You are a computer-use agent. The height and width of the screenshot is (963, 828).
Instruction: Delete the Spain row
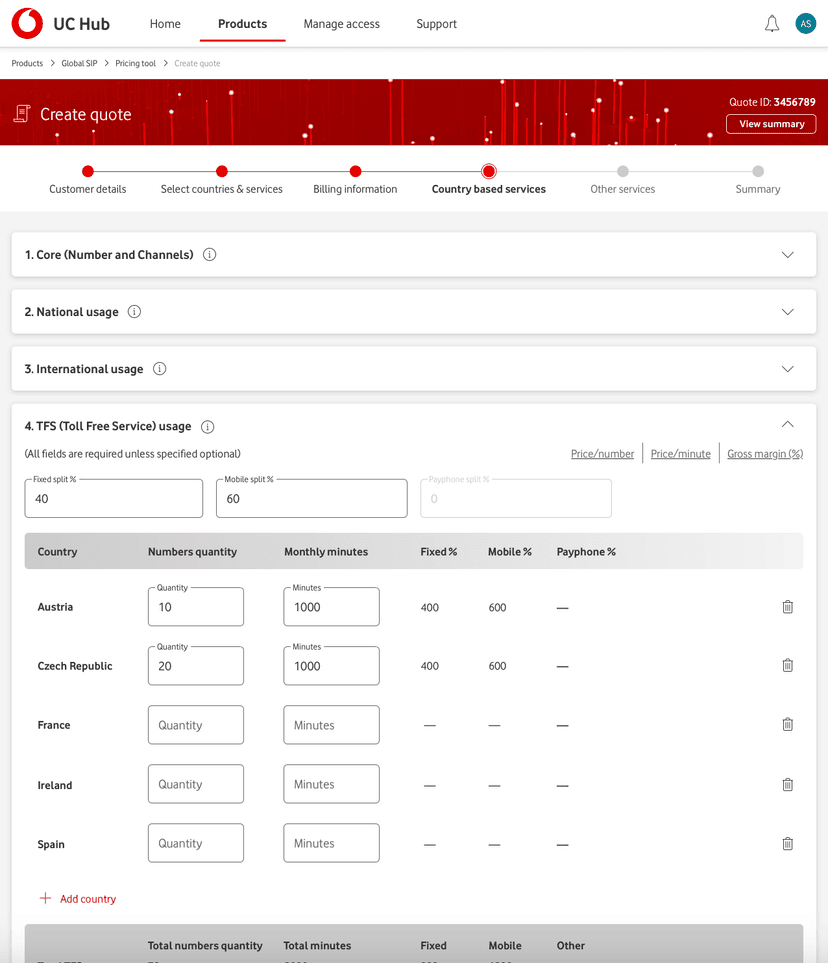pos(787,843)
